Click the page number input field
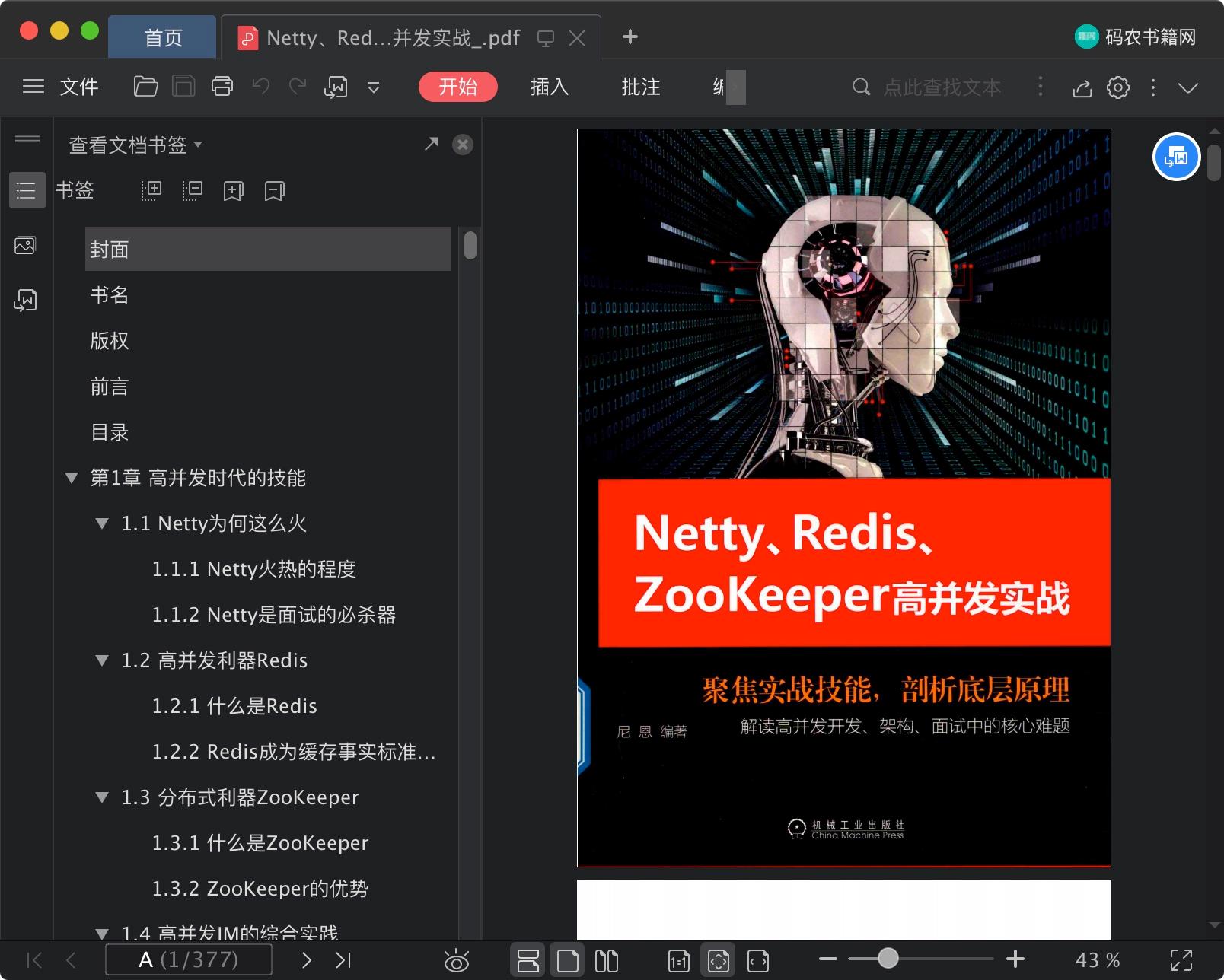Viewport: 1224px width, 980px height. (189, 960)
